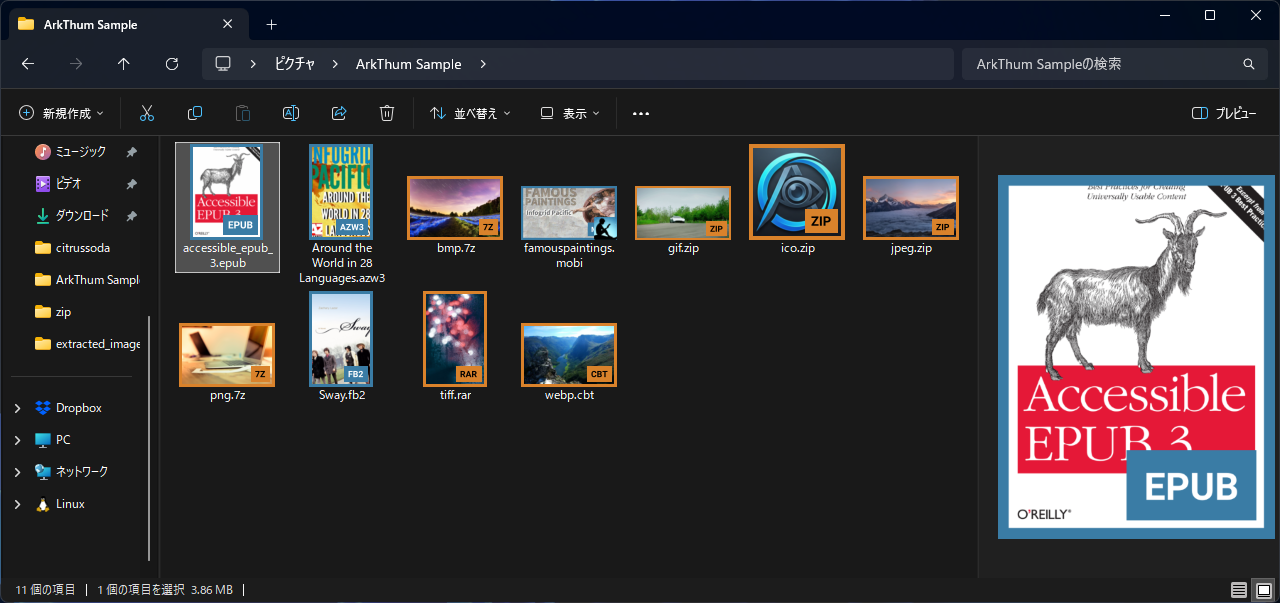1280x603 pixels.
Task: Select the gif.zip thumbnail
Action: coord(683,212)
